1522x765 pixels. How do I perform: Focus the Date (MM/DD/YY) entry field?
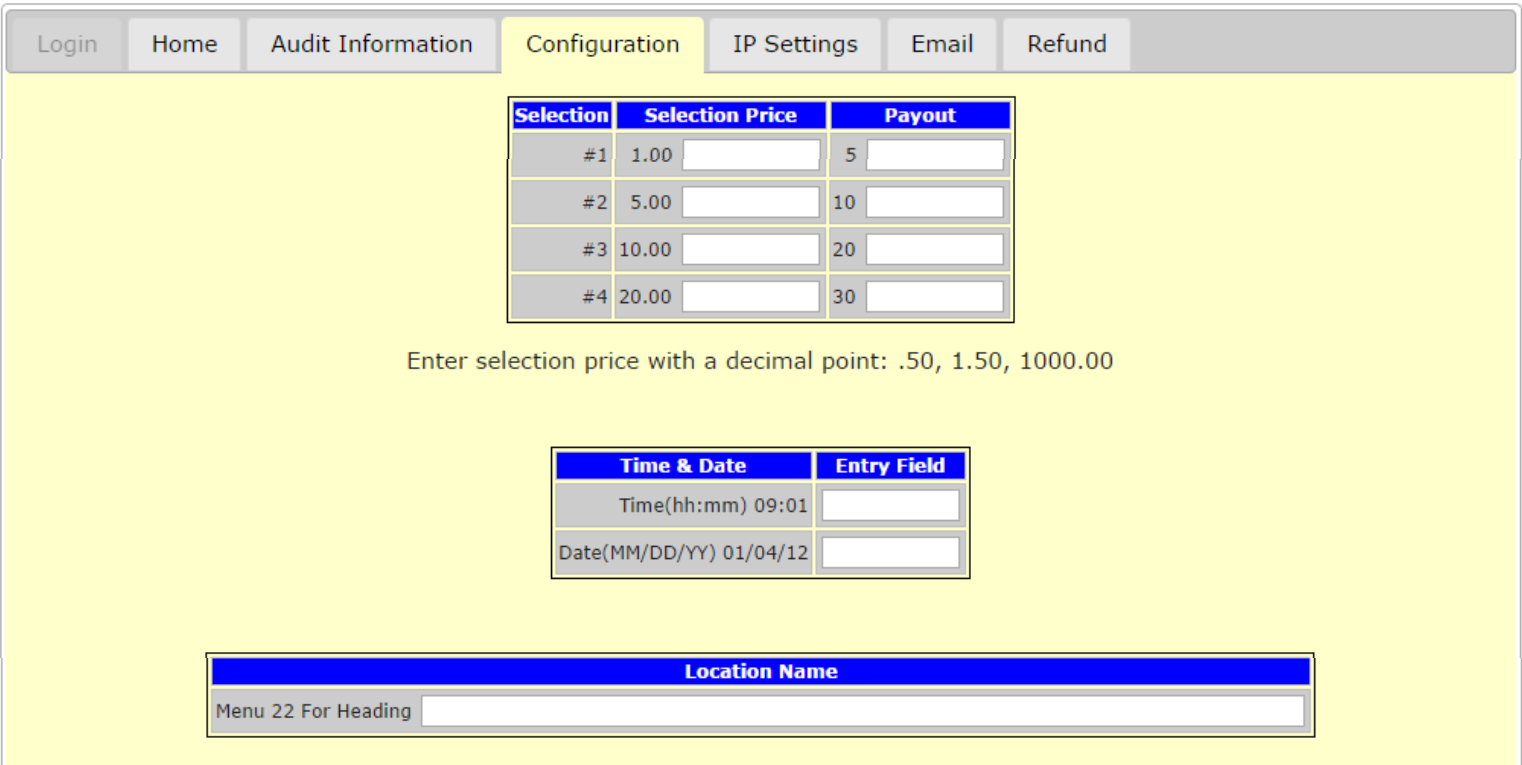pos(890,552)
